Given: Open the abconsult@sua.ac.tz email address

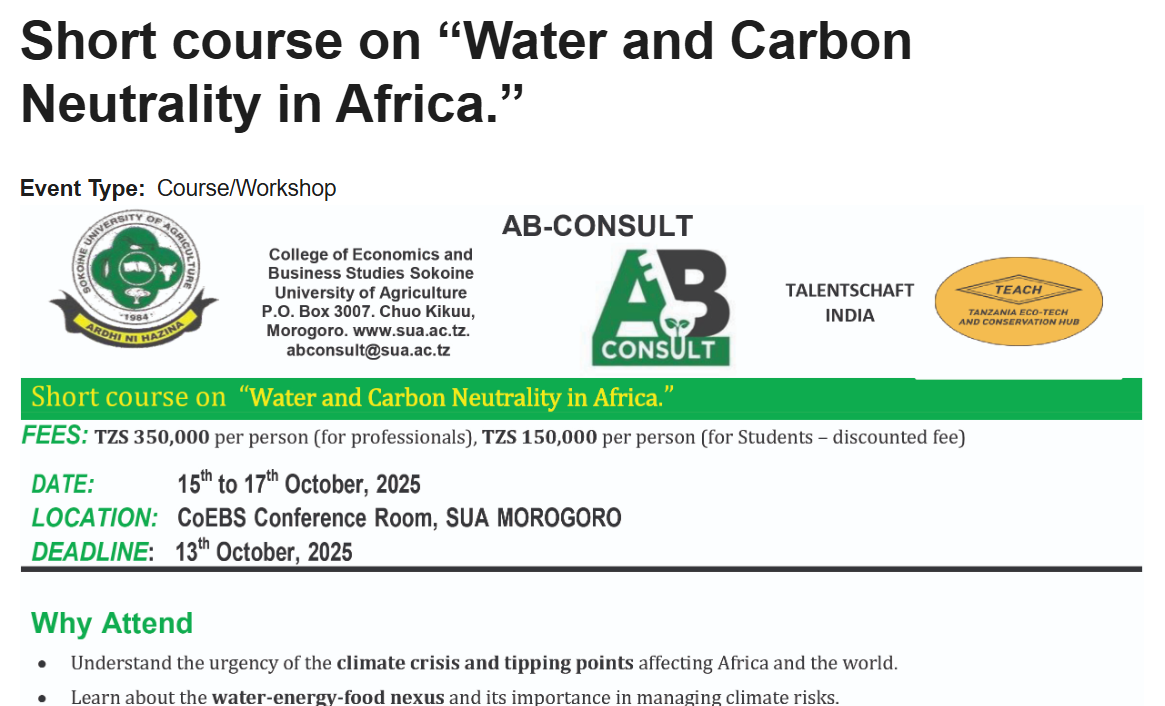Looking at the screenshot, I should [x=368, y=350].
